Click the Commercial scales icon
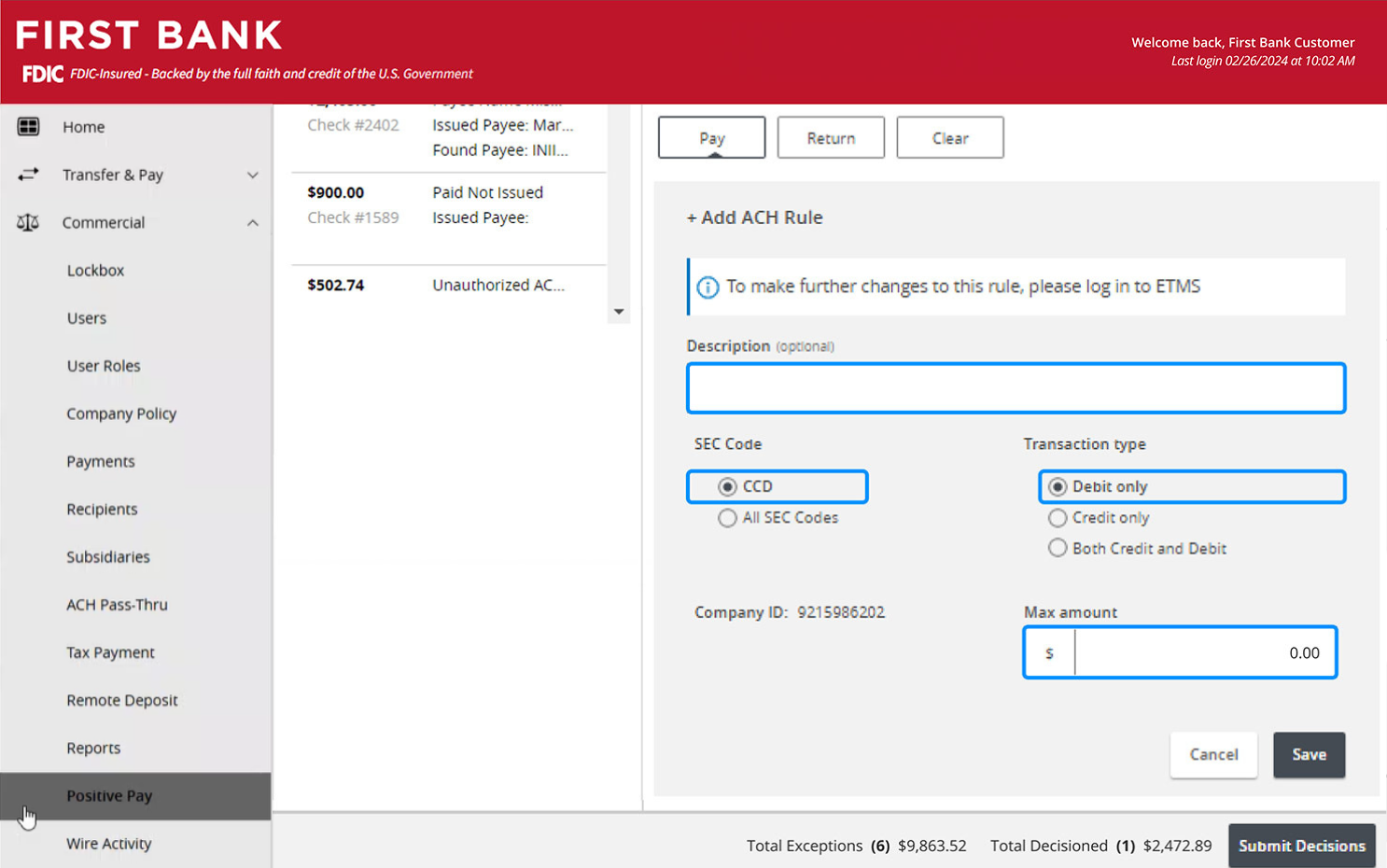Viewport: 1387px width, 868px height. coord(28,223)
